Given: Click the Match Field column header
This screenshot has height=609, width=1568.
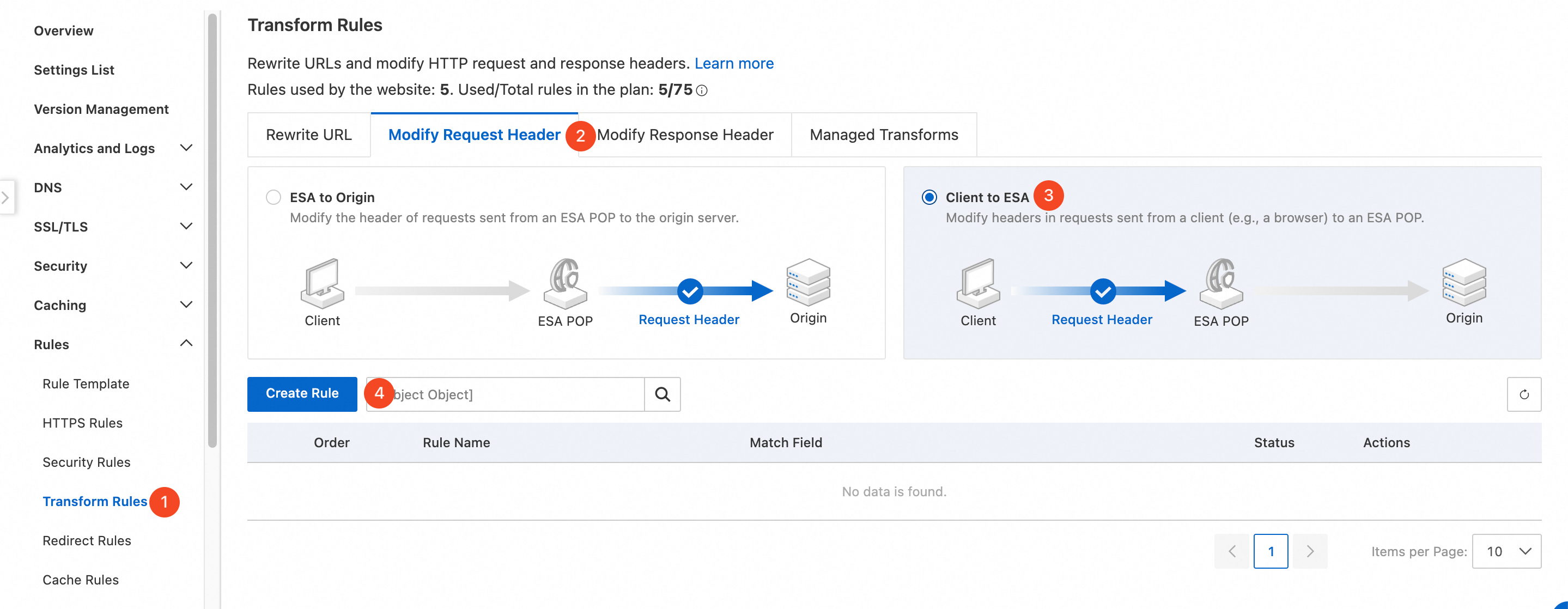Looking at the screenshot, I should coord(786,443).
